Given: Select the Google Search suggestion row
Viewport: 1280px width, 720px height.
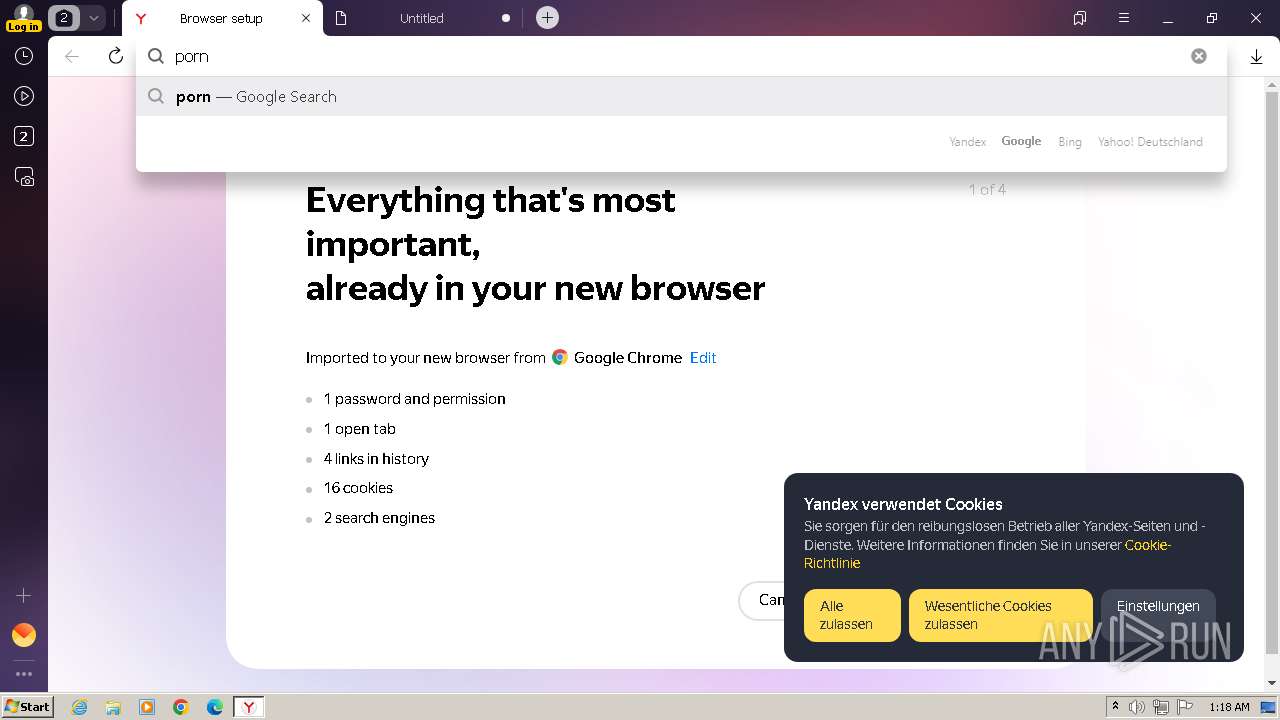Looking at the screenshot, I should tap(680, 97).
